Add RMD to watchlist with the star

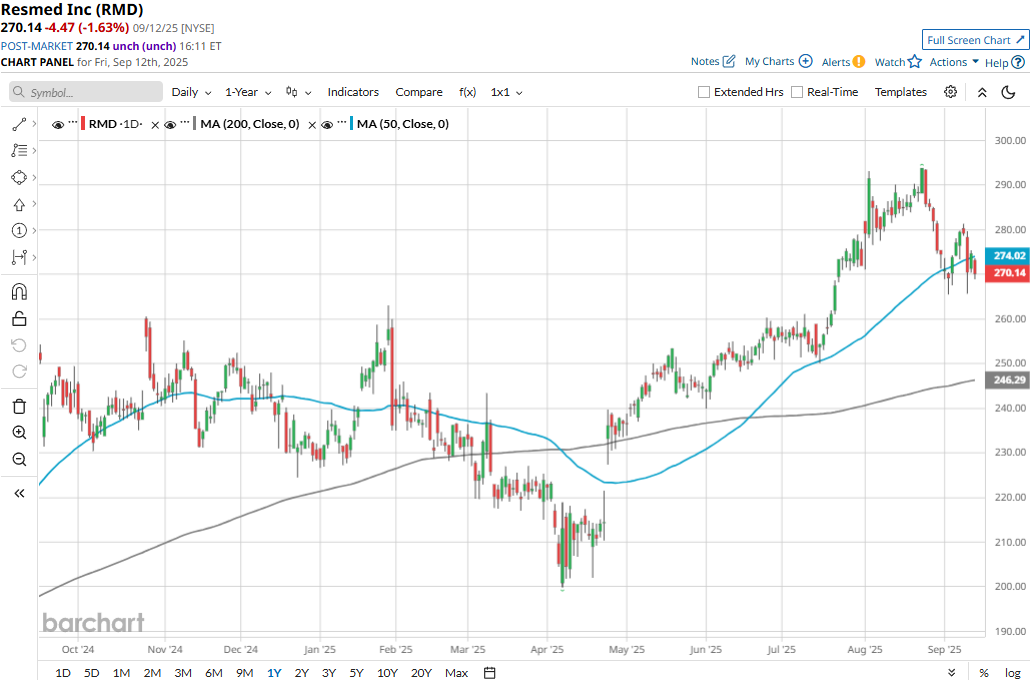915,62
